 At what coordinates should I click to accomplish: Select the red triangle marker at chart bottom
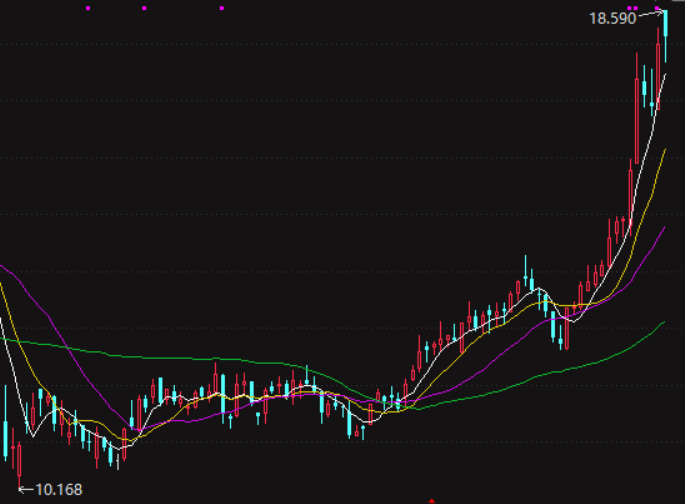pos(432,501)
